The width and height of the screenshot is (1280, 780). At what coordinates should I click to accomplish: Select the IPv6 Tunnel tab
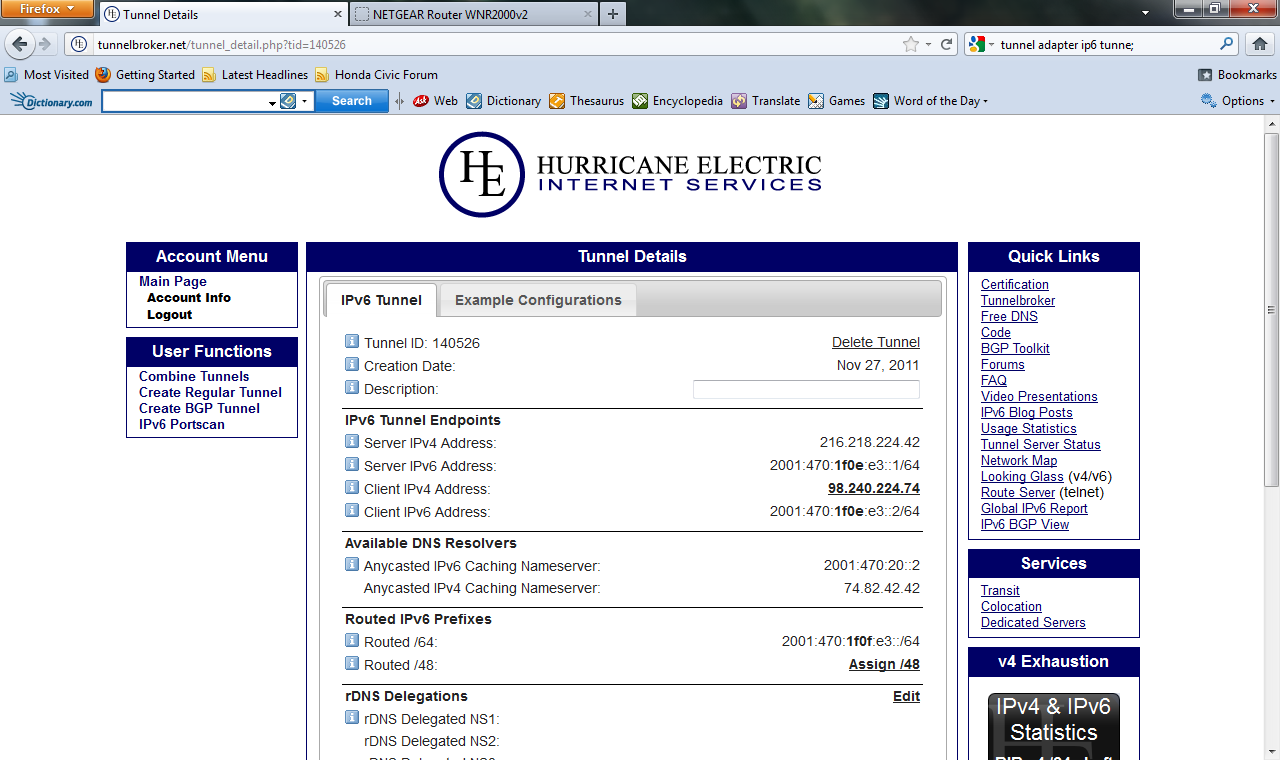[381, 300]
